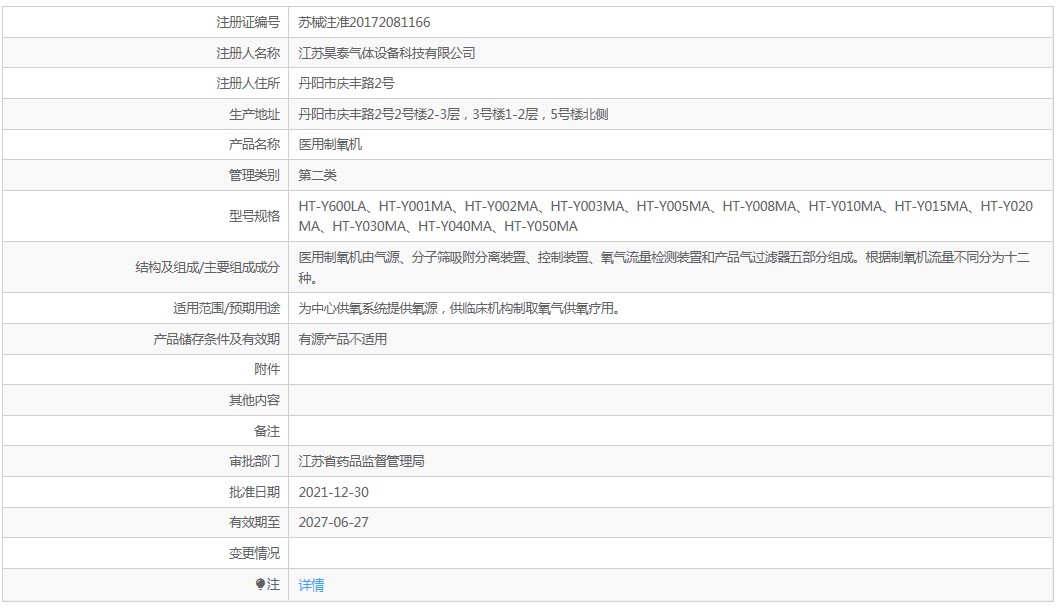Viewport: 1057px width, 611px height.
Task: Select the model list starting HT-Y600LA
Action: (665, 216)
